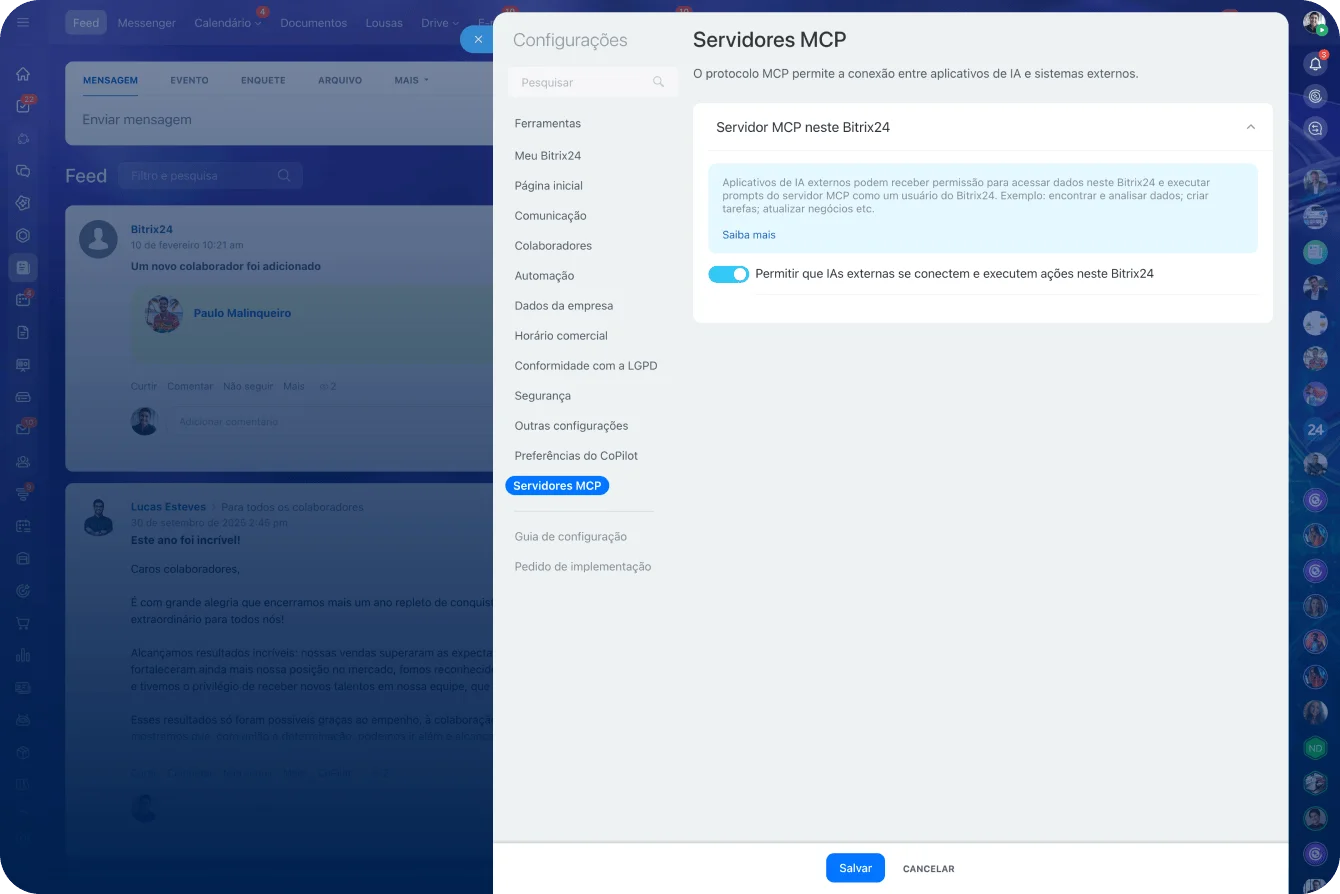The image size is (1340, 894).
Task: Open the chat bubbles icon in sidebar
Action: (x=23, y=171)
